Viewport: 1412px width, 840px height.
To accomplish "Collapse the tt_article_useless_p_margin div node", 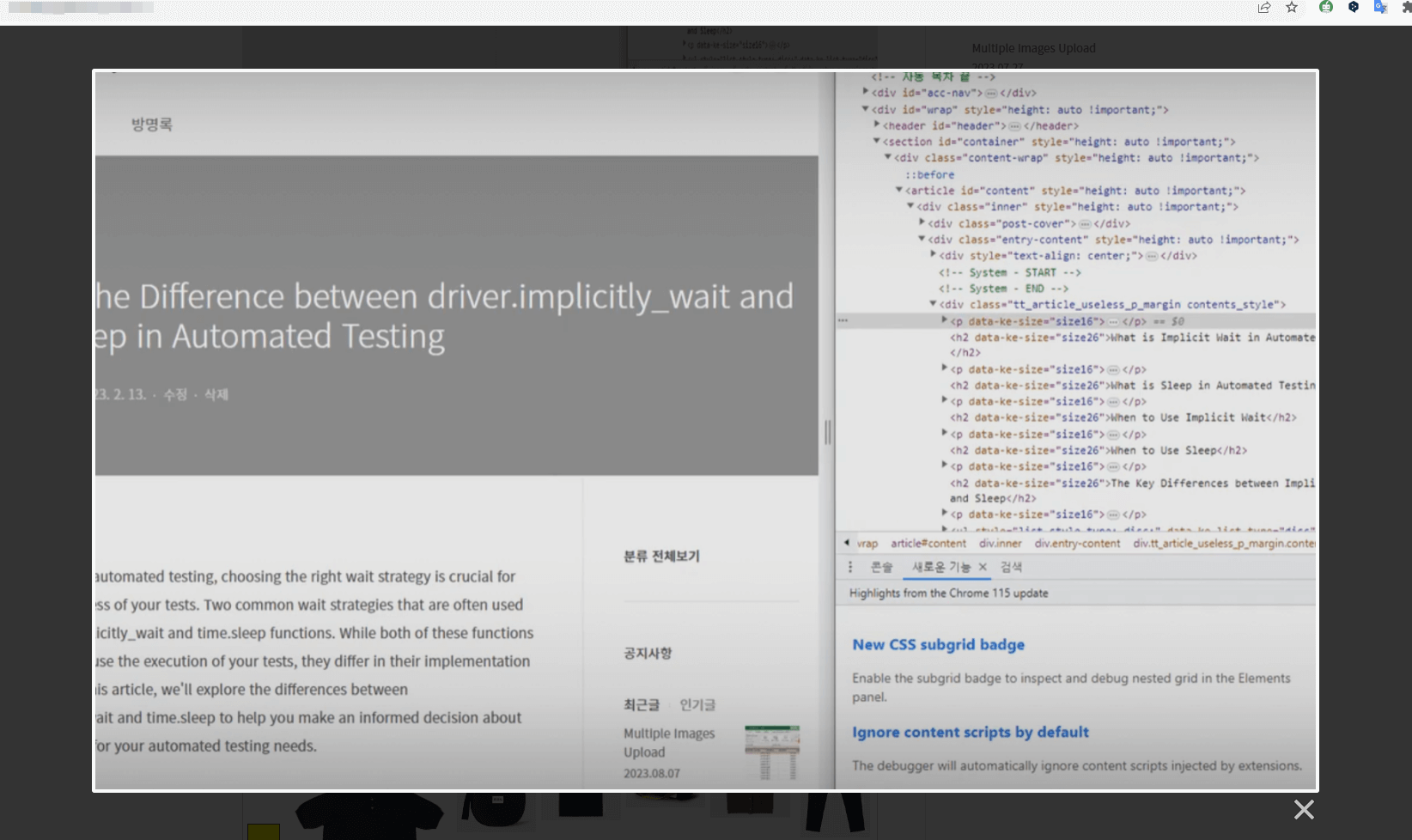I will (x=933, y=304).
